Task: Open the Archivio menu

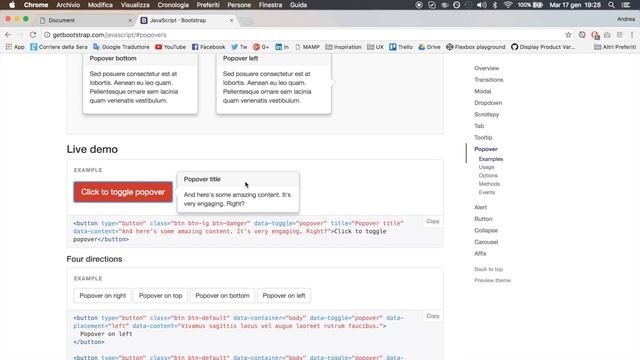Action: point(68,5)
